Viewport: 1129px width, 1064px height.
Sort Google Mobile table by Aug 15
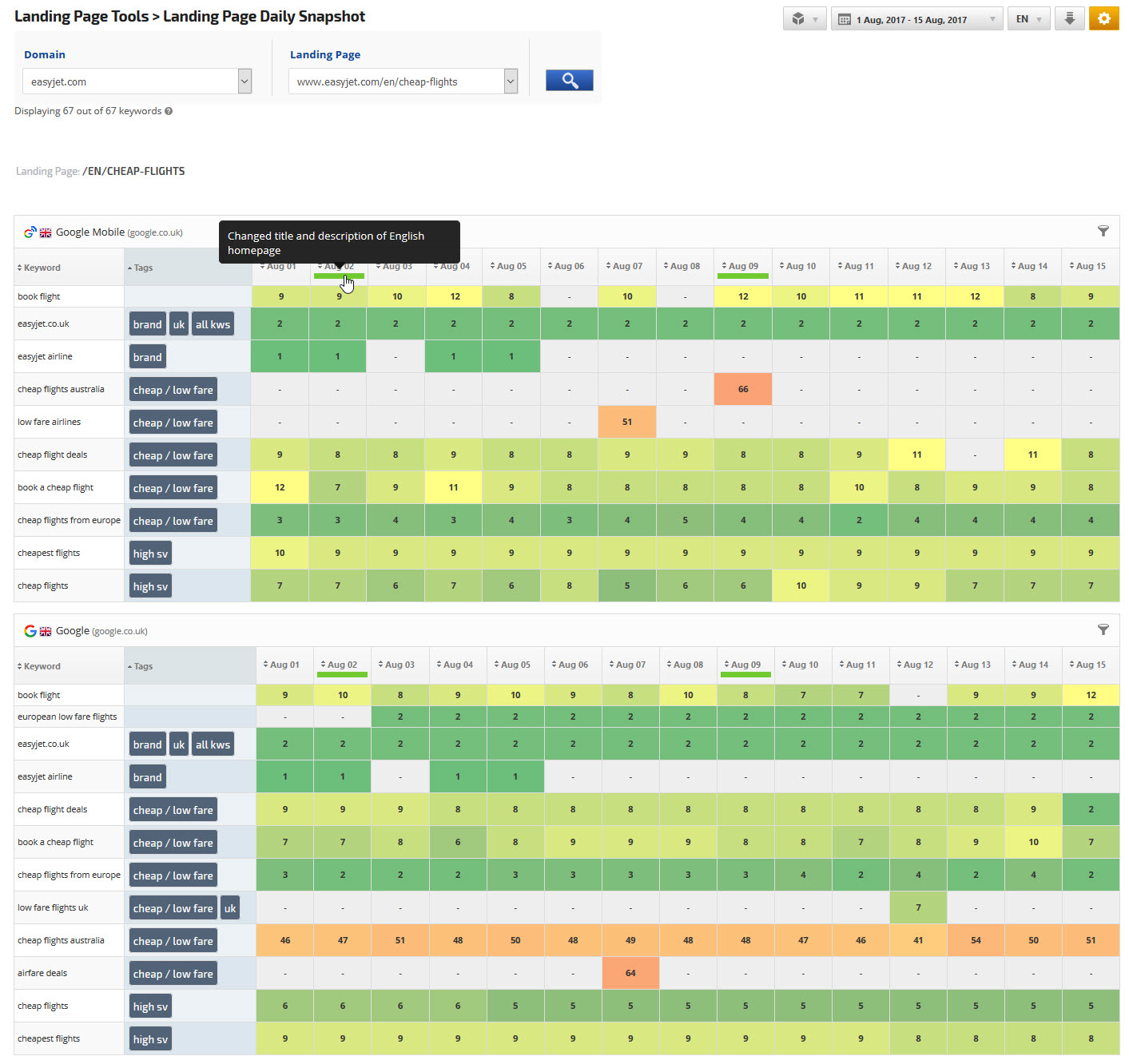1090,266
